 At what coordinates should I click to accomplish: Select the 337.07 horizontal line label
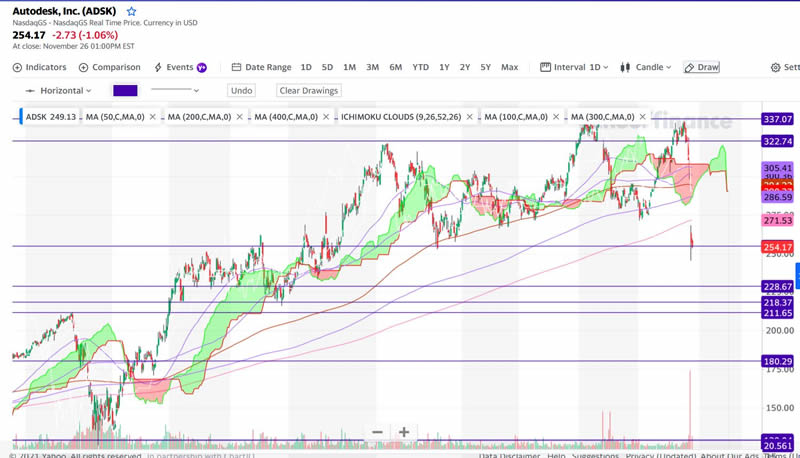(x=778, y=119)
